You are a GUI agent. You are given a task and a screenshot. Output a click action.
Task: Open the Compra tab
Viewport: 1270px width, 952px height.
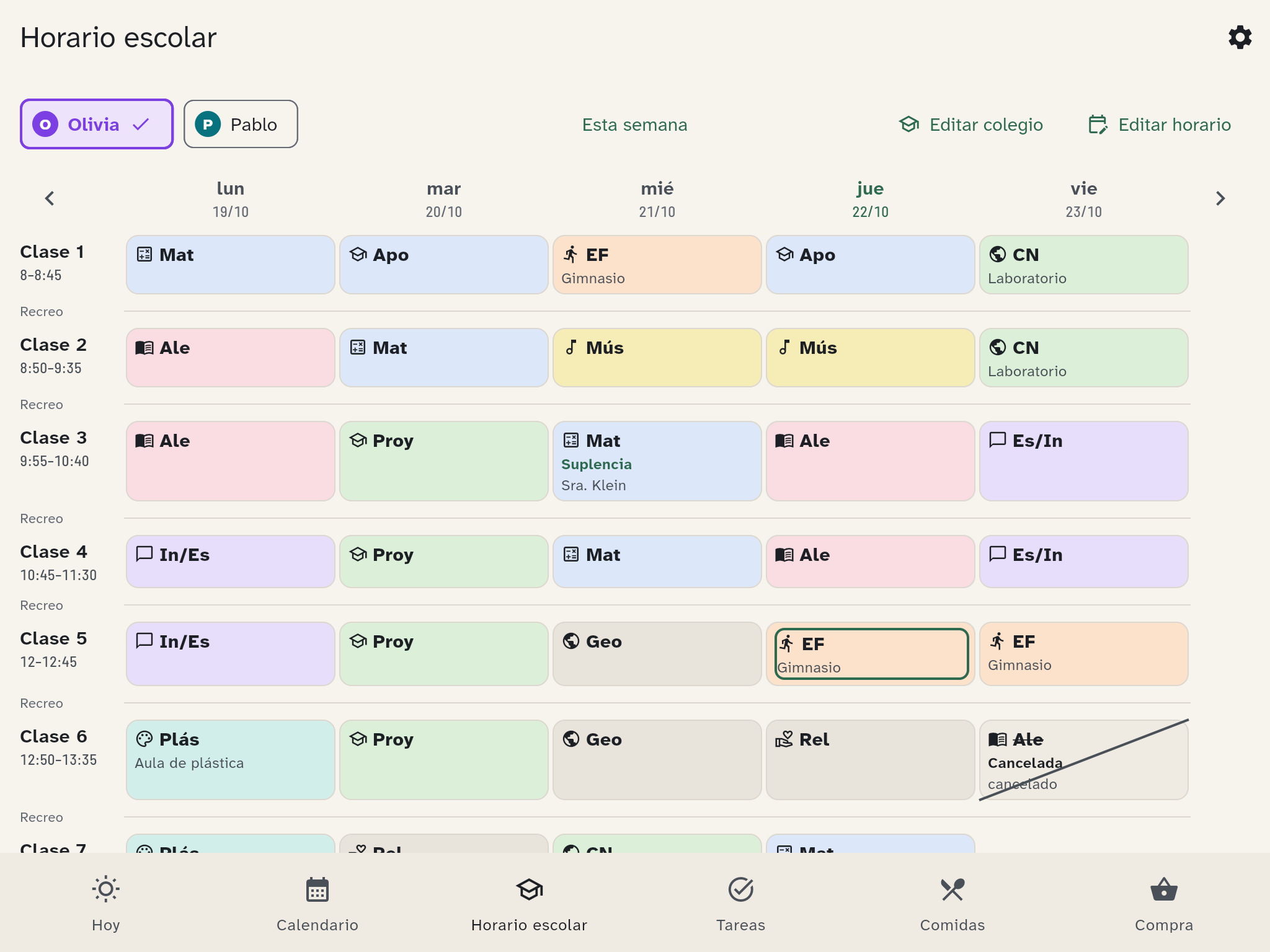coord(1164,902)
